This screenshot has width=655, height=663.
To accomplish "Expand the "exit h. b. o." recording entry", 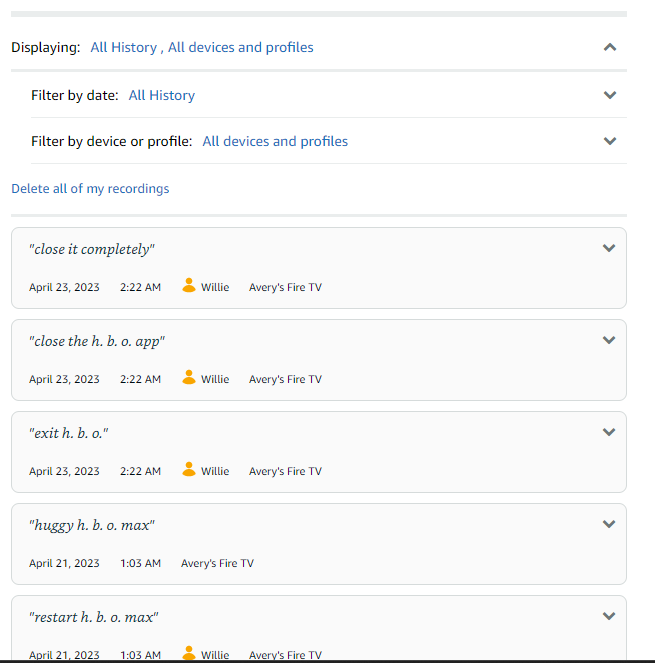I will pyautogui.click(x=609, y=432).
